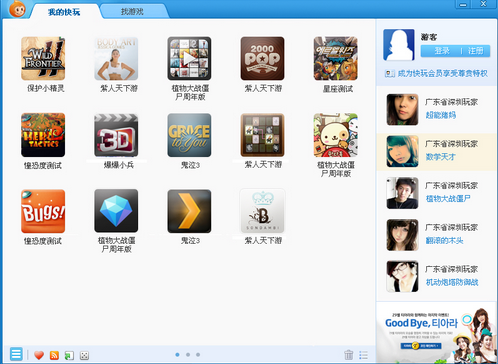Open the Wild Frontier game icon

coord(43,59)
